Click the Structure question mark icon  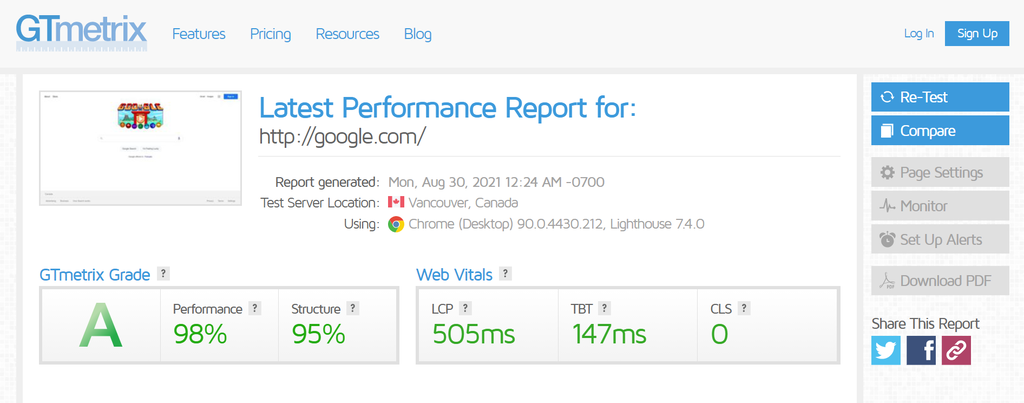pyautogui.click(x=352, y=309)
